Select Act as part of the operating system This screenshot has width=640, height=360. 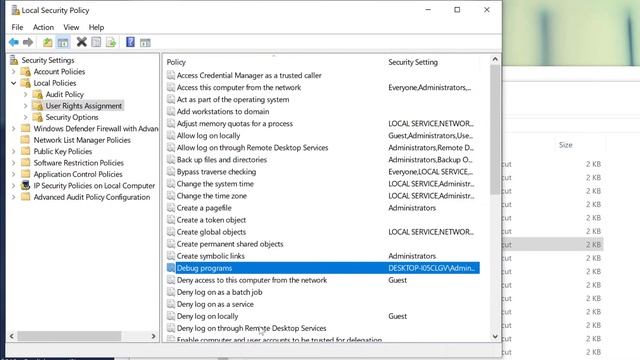(x=233, y=100)
